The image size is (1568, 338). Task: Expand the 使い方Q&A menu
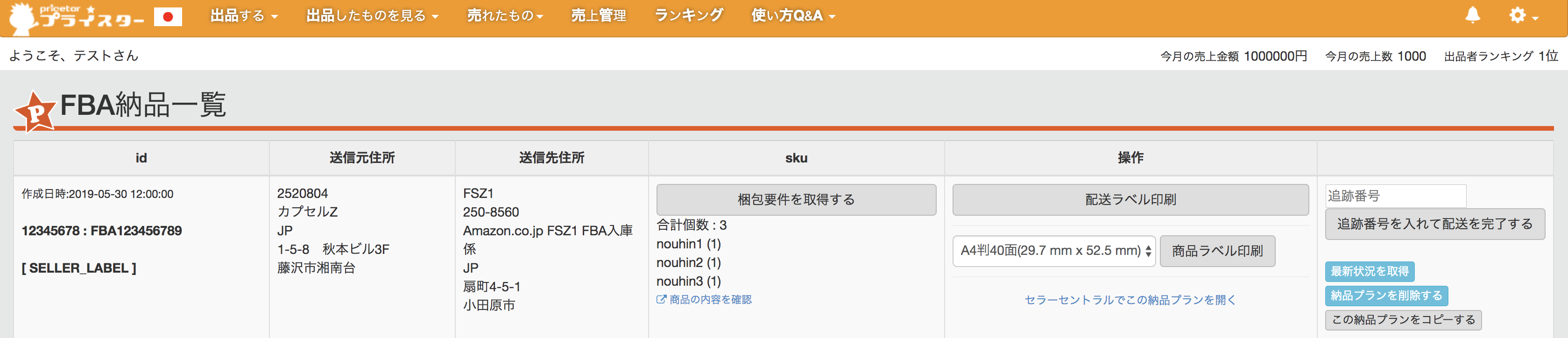tap(793, 16)
